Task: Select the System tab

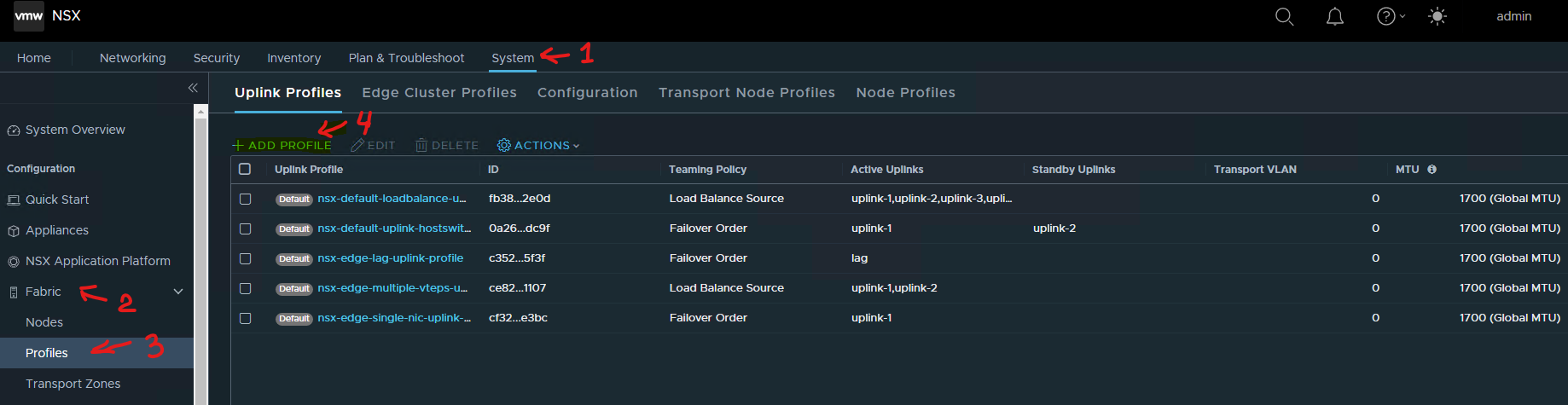Action: tap(513, 58)
